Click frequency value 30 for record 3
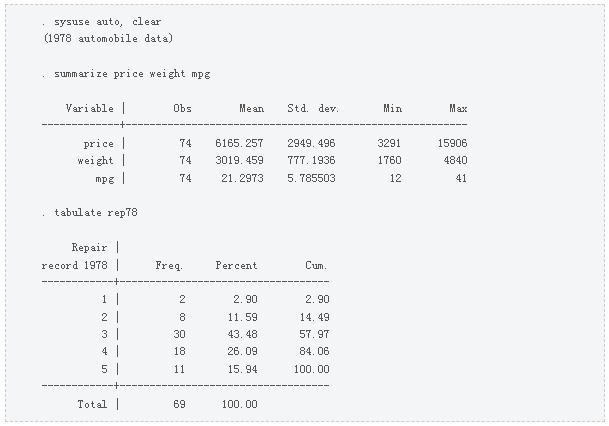The image size is (609, 426). 179,334
